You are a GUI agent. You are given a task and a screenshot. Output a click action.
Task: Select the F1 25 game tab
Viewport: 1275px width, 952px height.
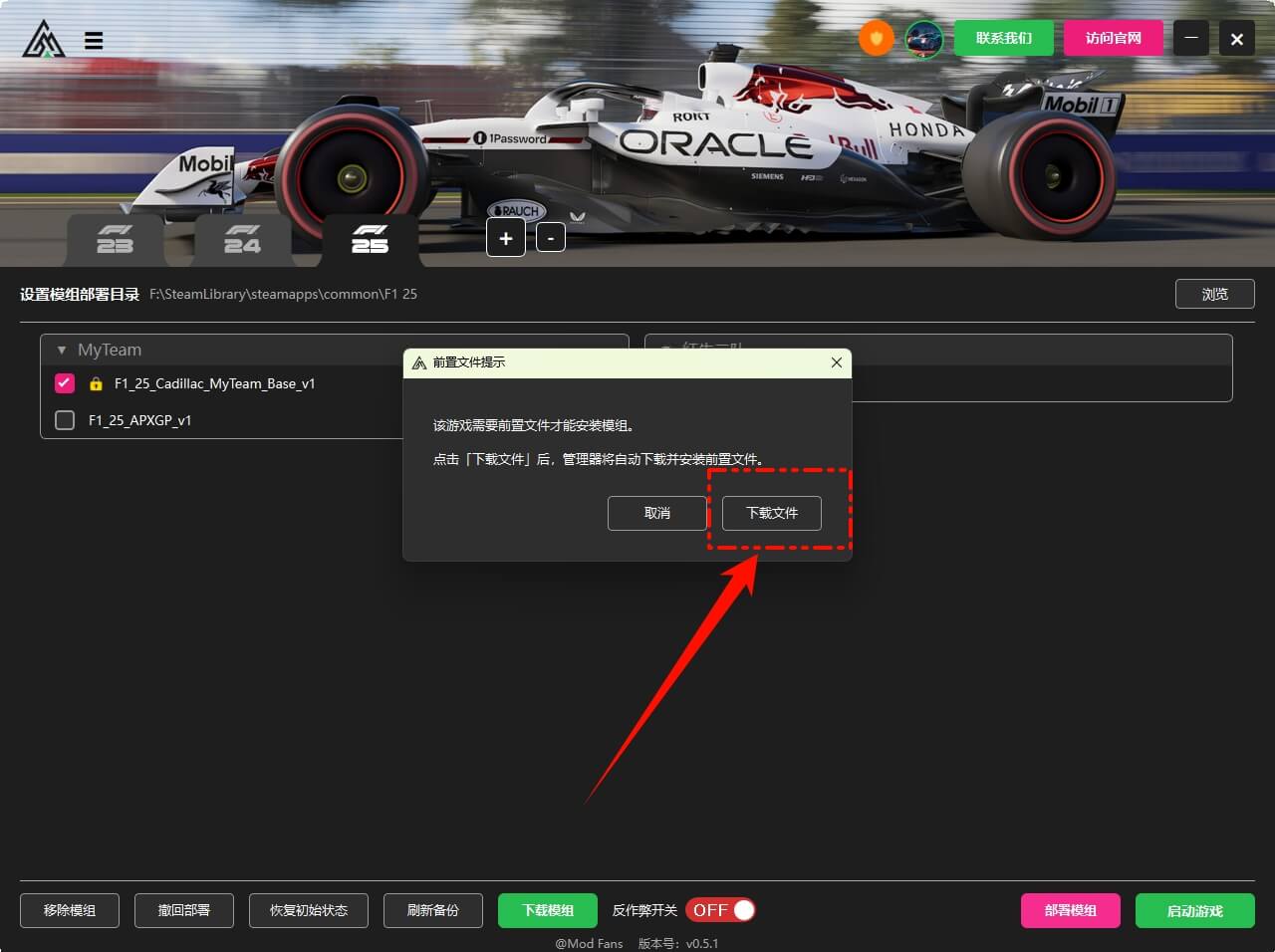(x=370, y=240)
